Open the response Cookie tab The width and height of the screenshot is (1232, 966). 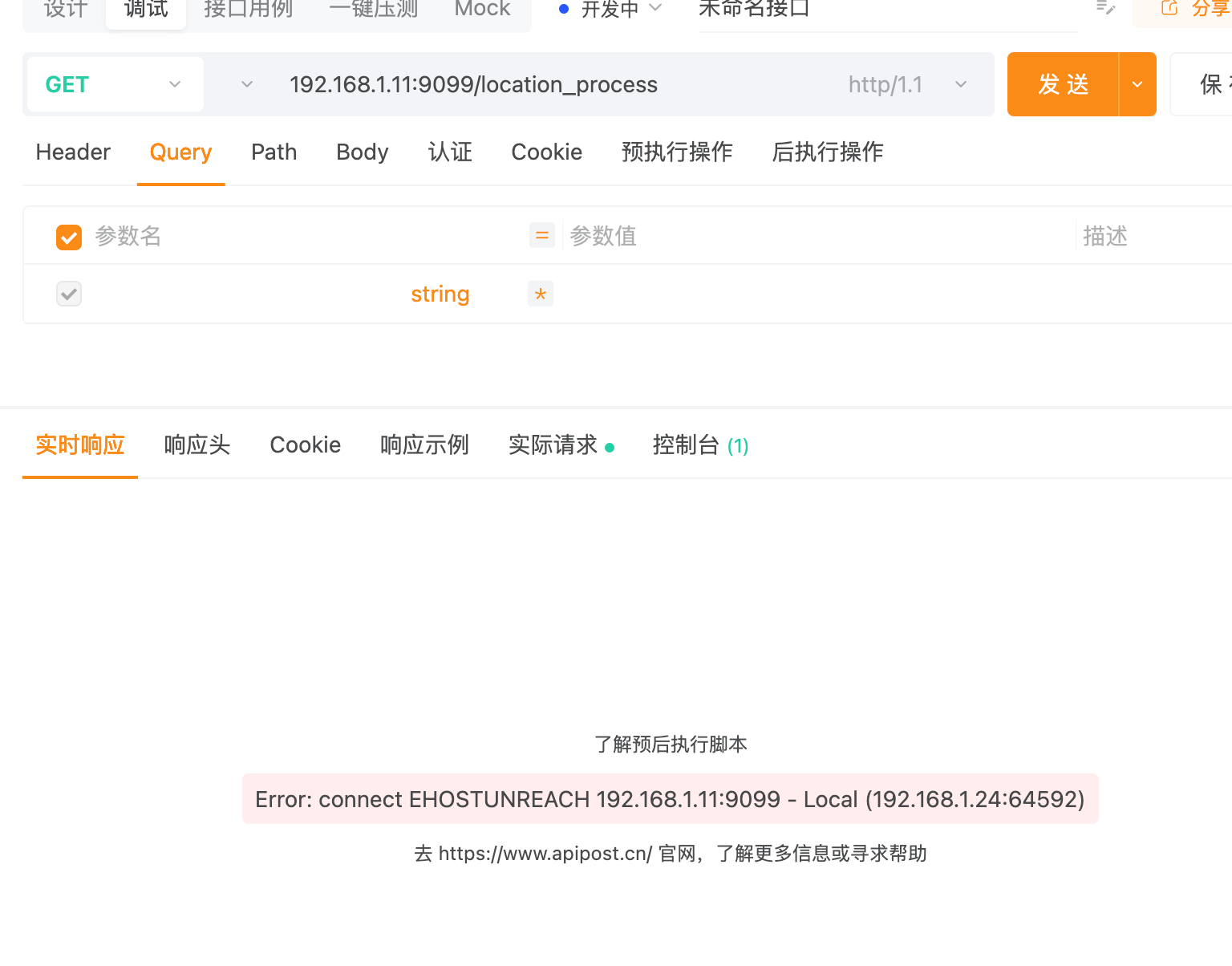click(x=306, y=444)
